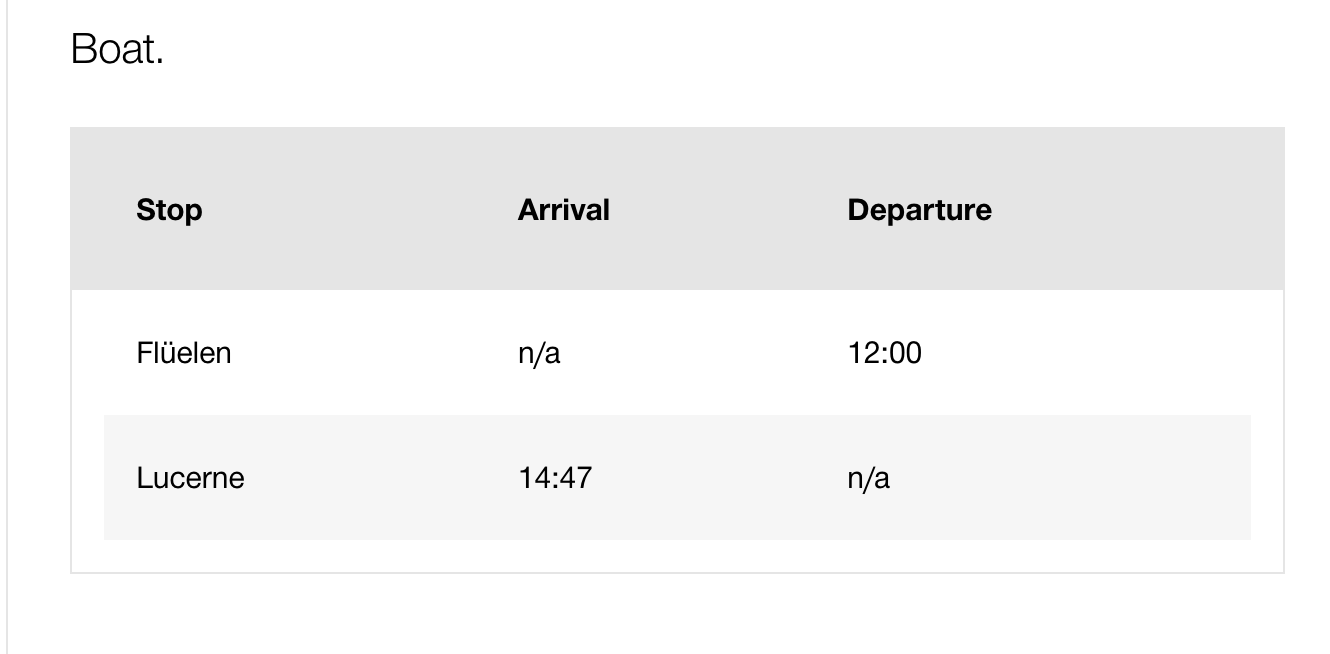The image size is (1330, 654).
Task: Click blank space right of Lucerne's n/a
Action: tap(1070, 478)
